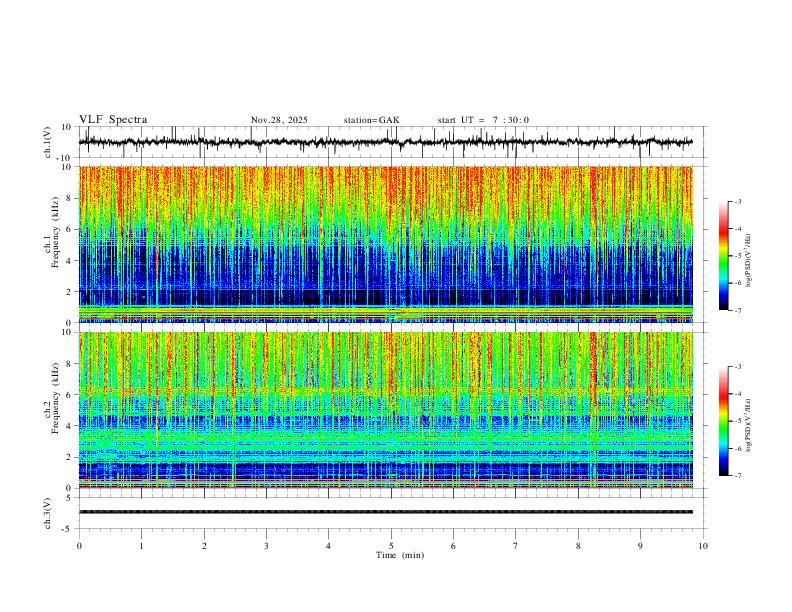Click the ch.3 flat black waveform band
Screen dimensions: 792x612
386,512
